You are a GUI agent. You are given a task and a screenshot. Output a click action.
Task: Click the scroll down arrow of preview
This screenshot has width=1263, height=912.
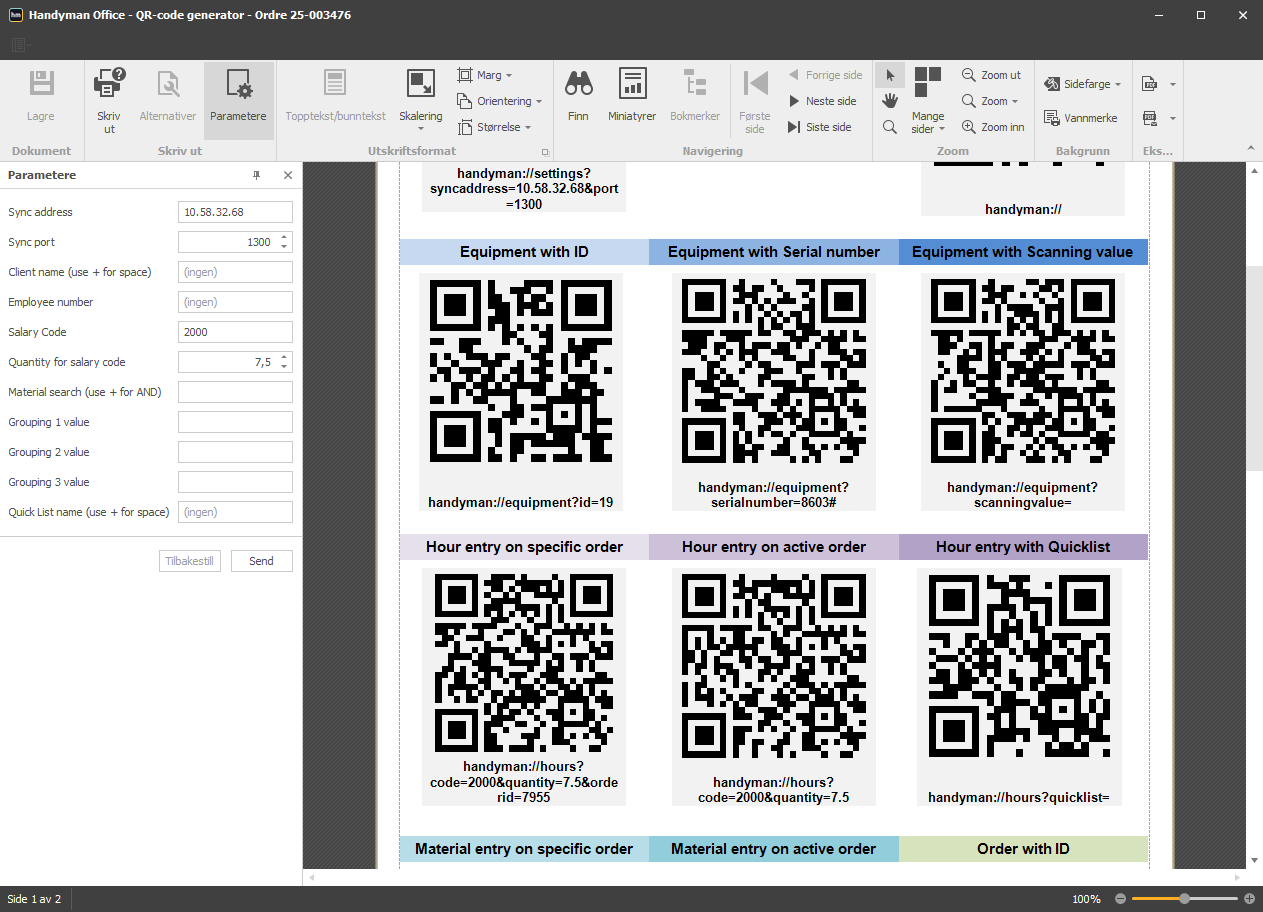point(1254,860)
